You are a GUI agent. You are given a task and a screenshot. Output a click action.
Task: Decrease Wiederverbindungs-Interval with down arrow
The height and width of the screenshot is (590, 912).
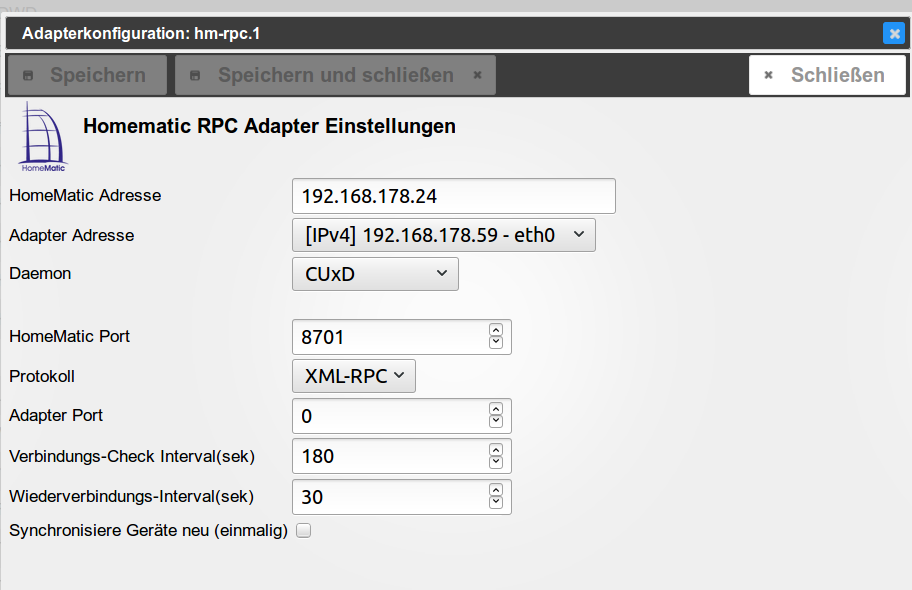(x=496, y=503)
